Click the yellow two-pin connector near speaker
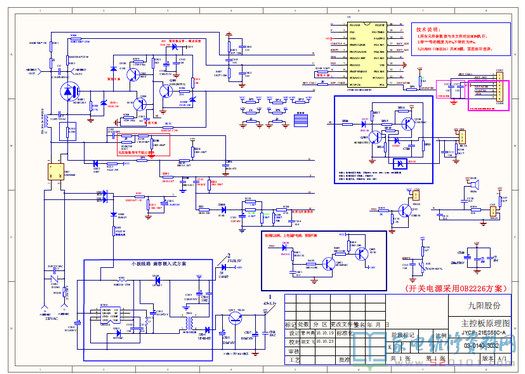The image size is (525, 374). click(493, 211)
